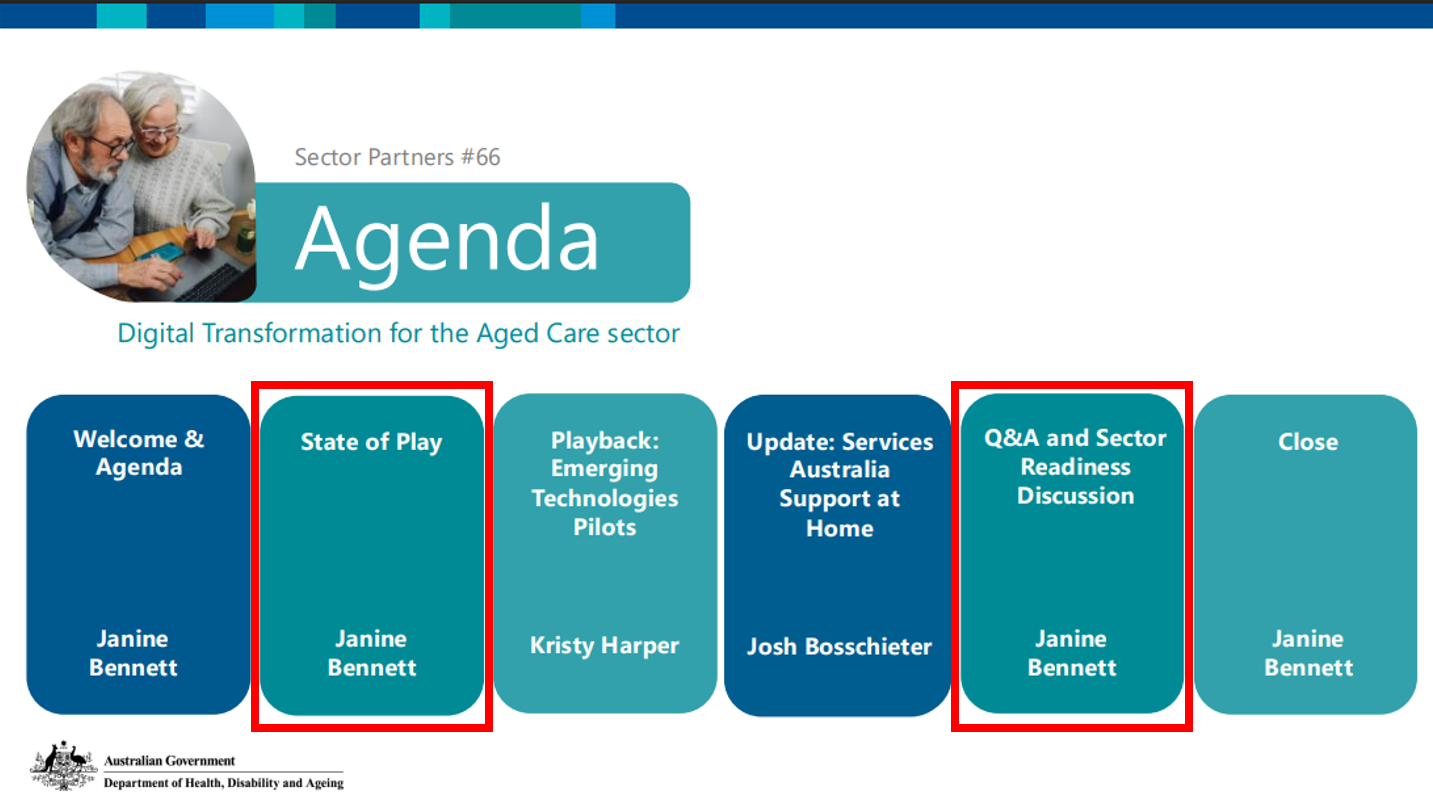
Task: Click Janine Bennett under Welcome & Agenda
Action: 133,653
